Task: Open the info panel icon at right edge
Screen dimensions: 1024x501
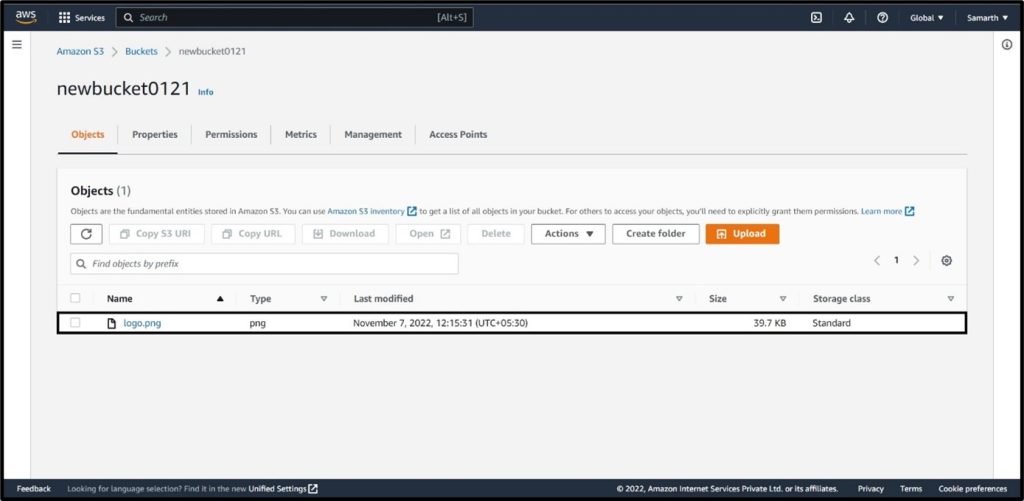Action: click(1006, 44)
